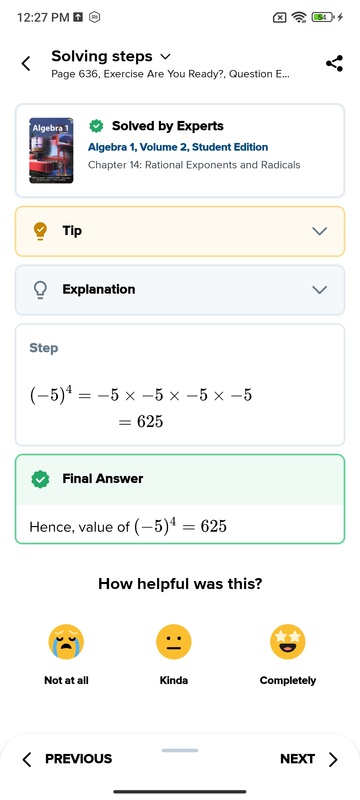This screenshot has height=800, width=360.
Task: Tap the Explanation lightbulb icon
Action: click(40, 290)
